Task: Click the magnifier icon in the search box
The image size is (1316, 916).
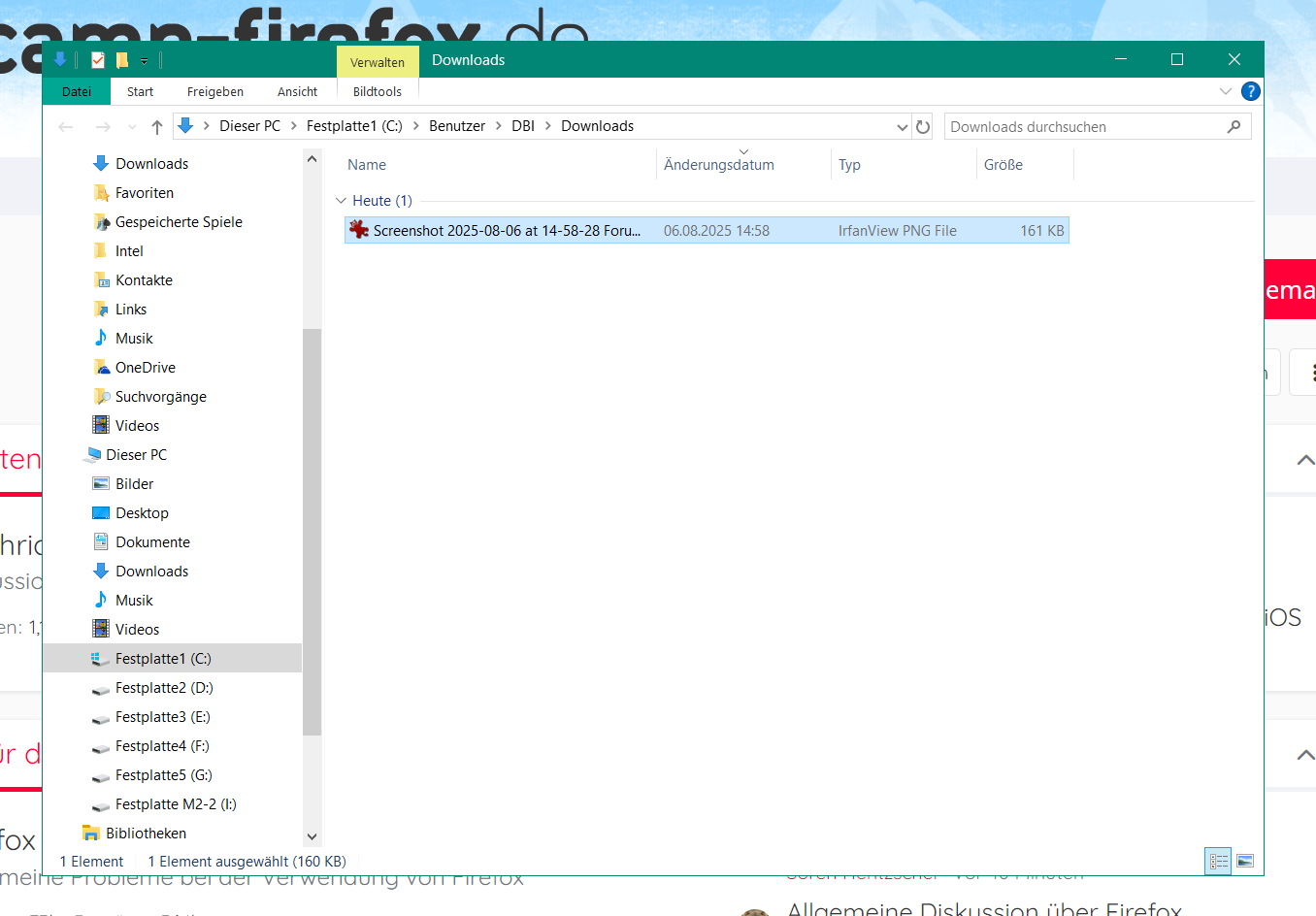Action: (x=1234, y=126)
